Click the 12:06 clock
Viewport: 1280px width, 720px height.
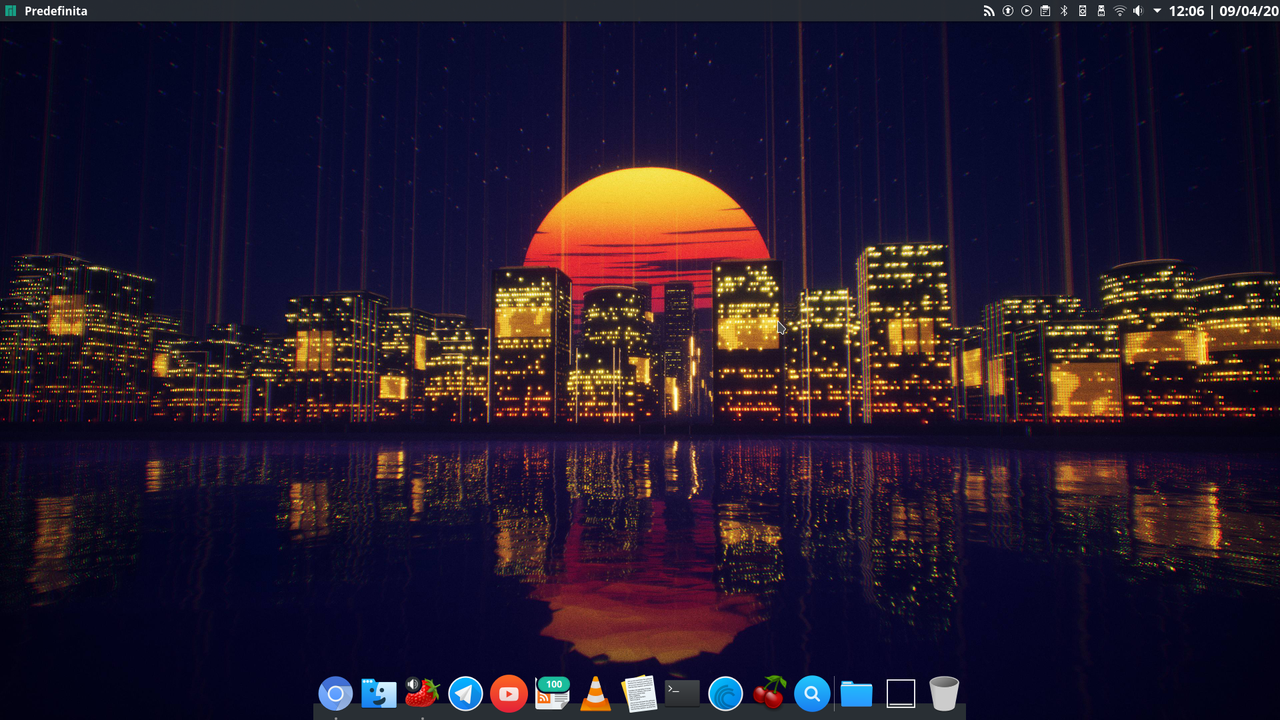click(1187, 11)
